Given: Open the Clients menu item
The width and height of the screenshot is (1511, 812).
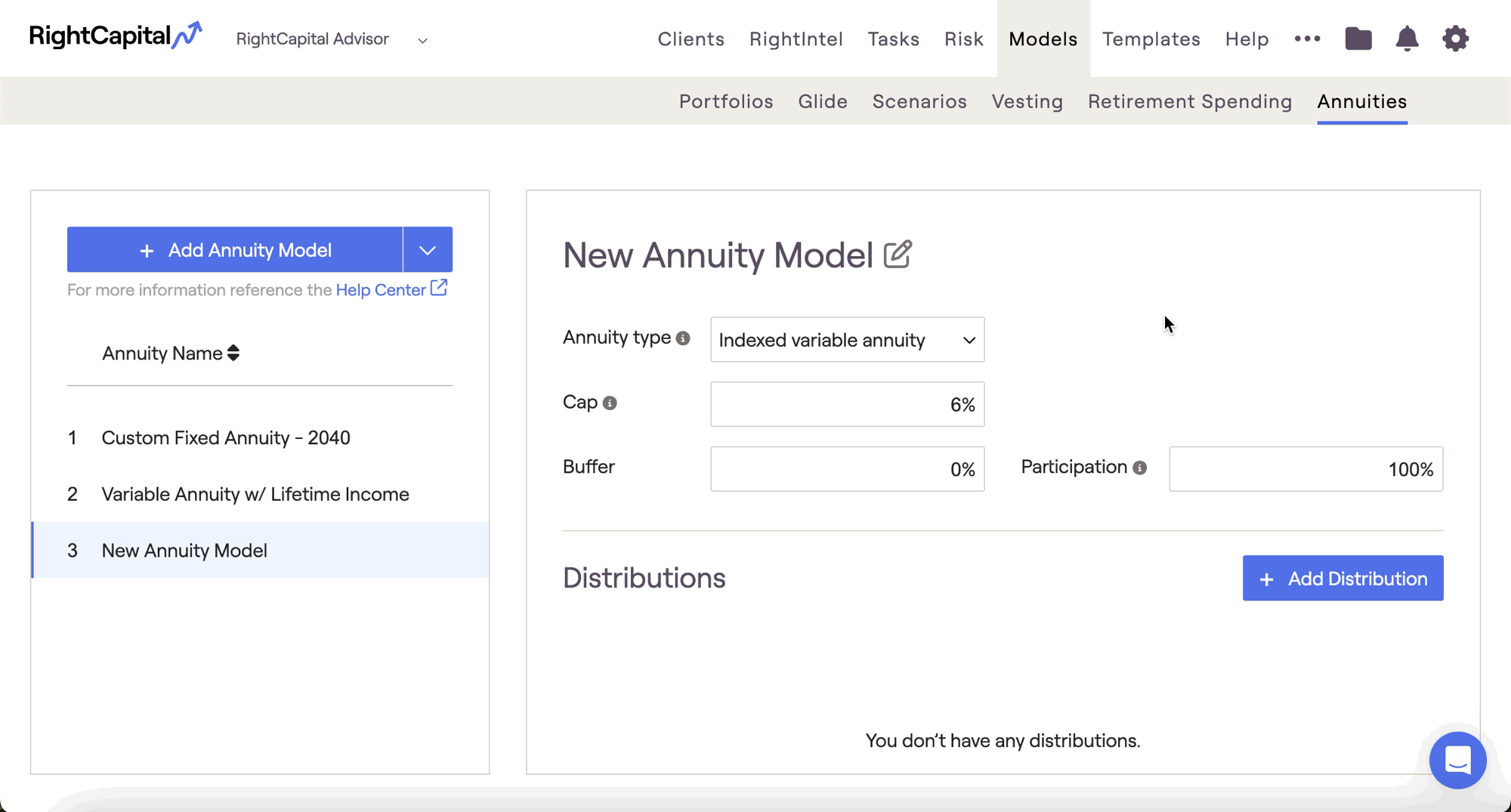Looking at the screenshot, I should click(x=691, y=39).
